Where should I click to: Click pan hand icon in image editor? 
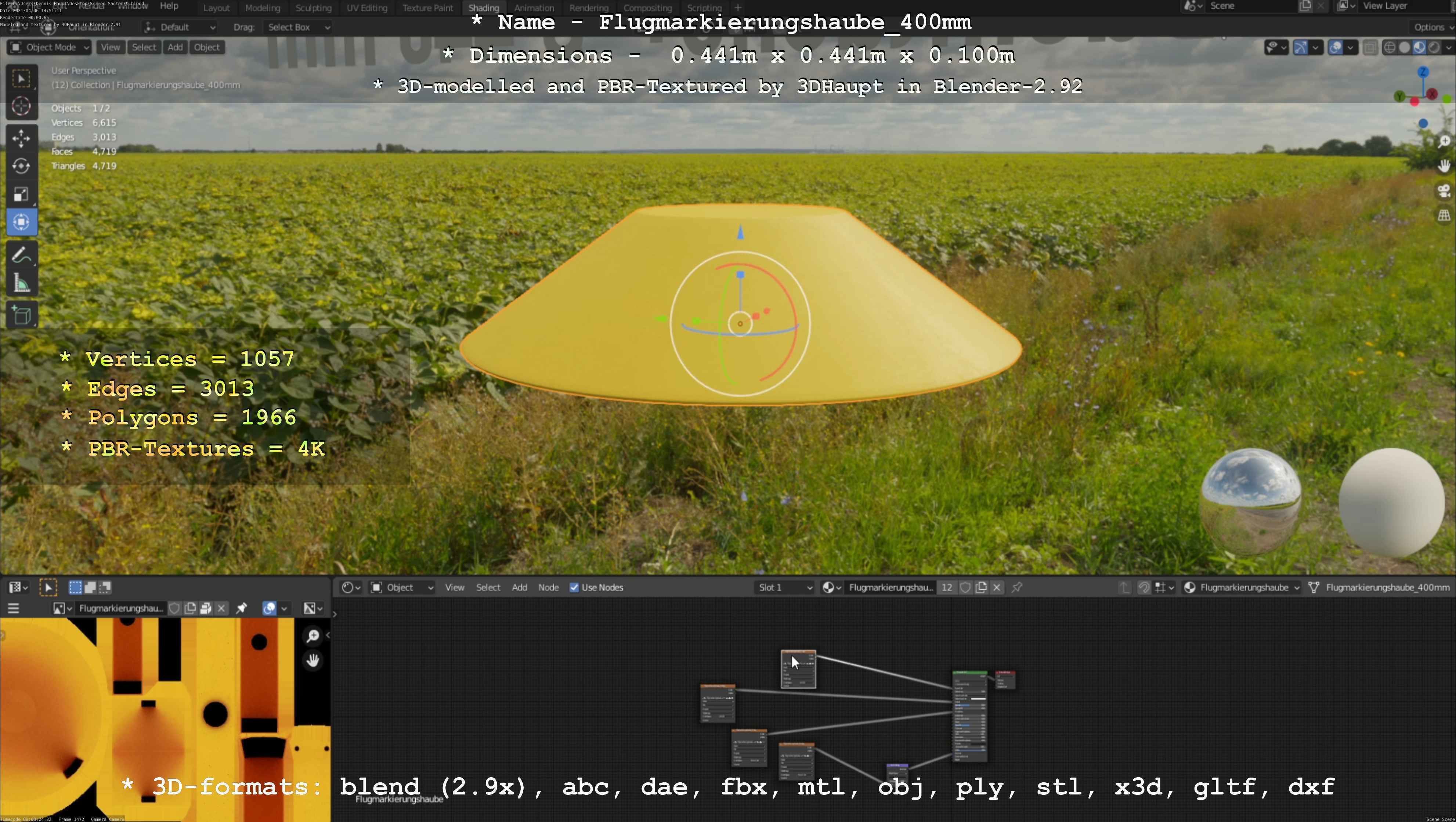(312, 660)
